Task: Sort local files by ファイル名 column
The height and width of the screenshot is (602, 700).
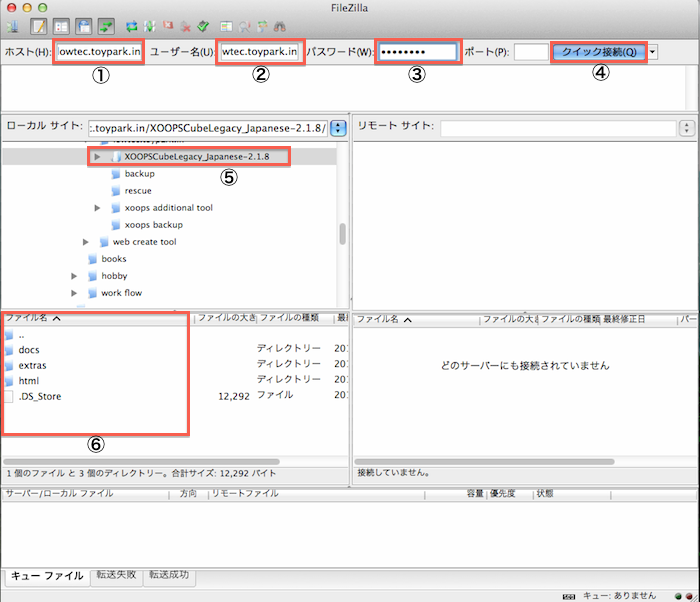Action: pos(98,318)
